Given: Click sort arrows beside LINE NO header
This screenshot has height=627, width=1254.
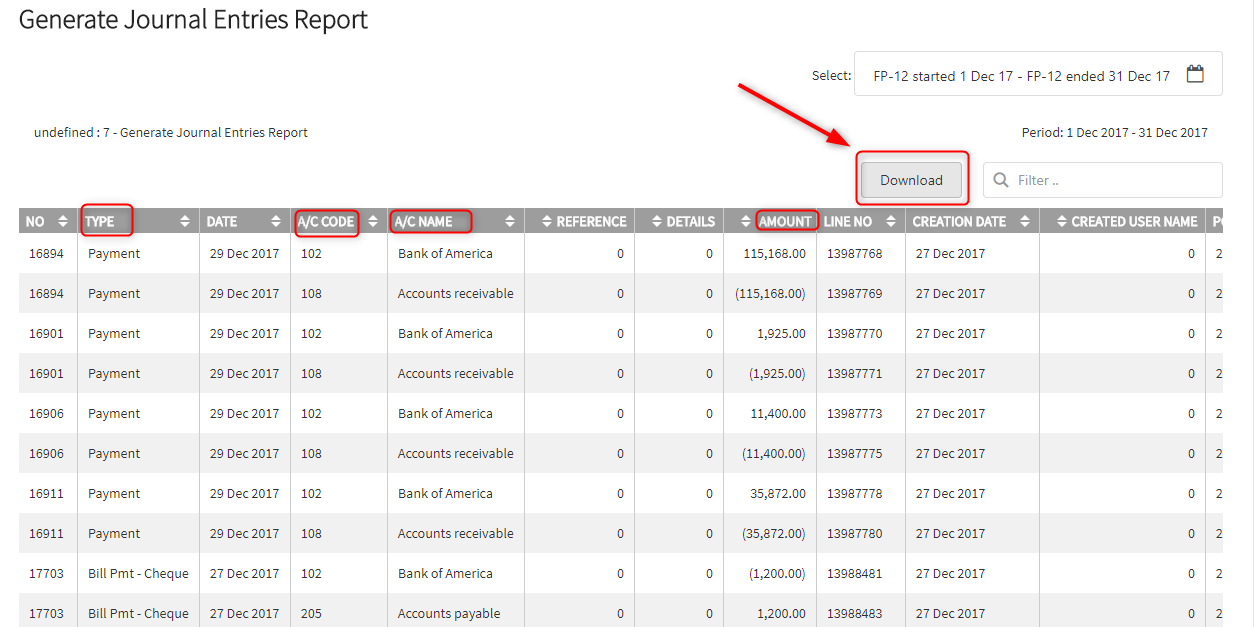Looking at the screenshot, I should tap(890, 221).
